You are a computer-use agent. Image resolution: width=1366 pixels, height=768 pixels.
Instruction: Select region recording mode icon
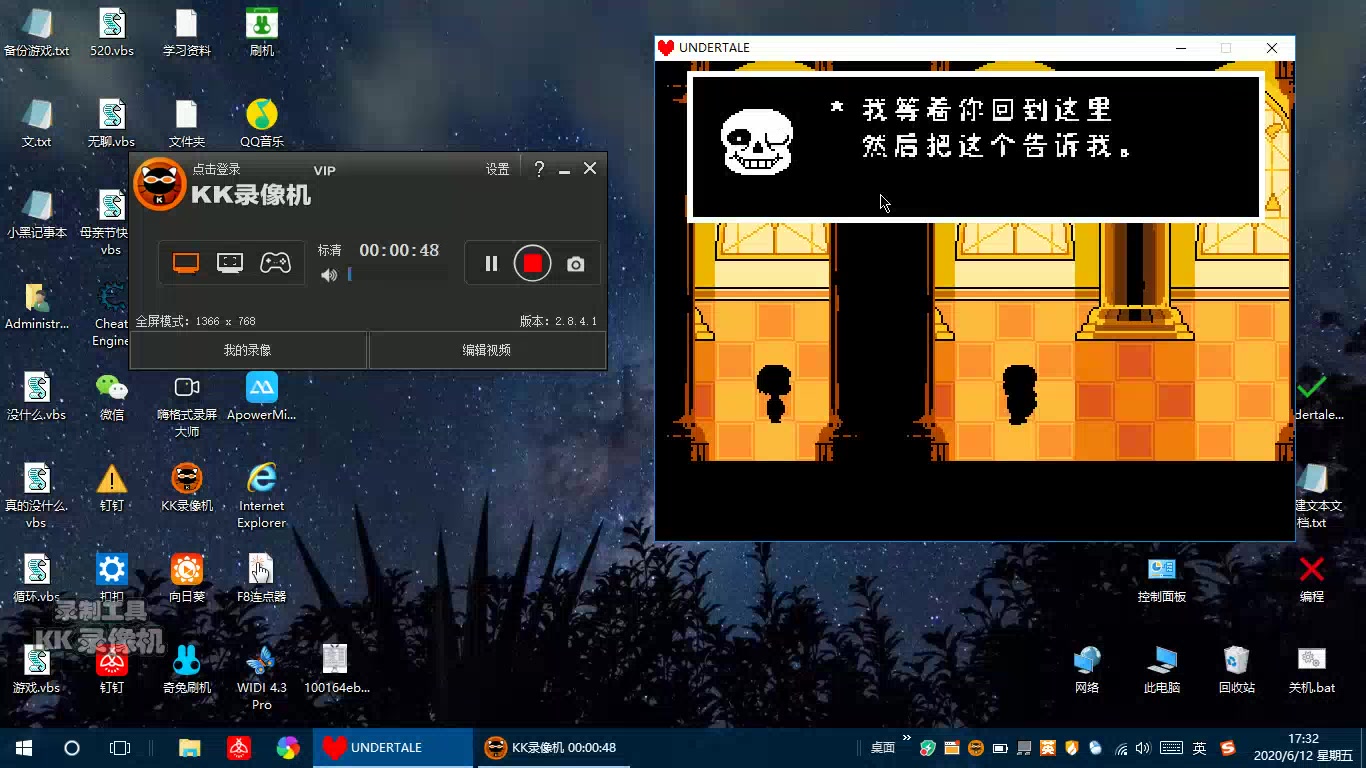coord(230,263)
